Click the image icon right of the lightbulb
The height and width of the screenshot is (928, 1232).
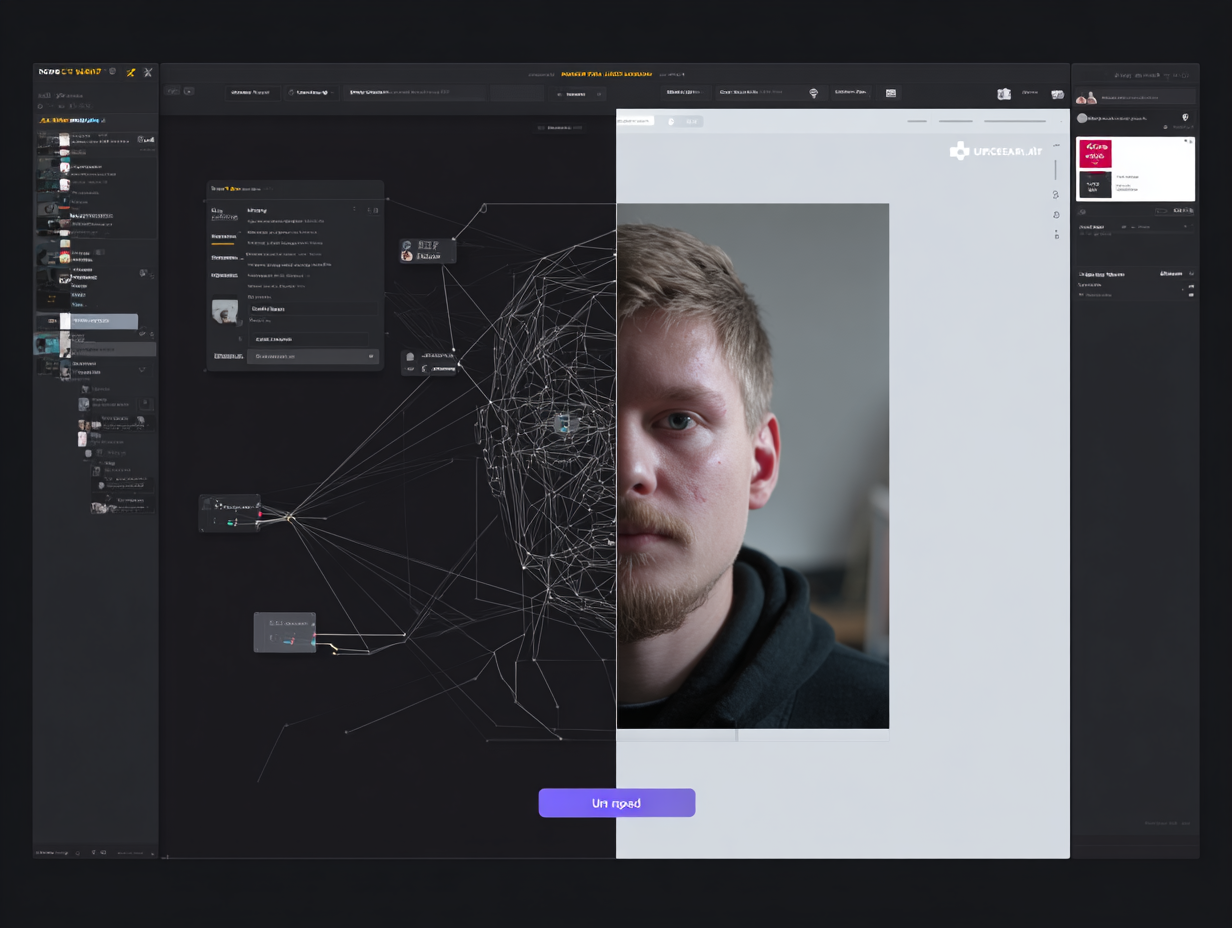pos(891,93)
